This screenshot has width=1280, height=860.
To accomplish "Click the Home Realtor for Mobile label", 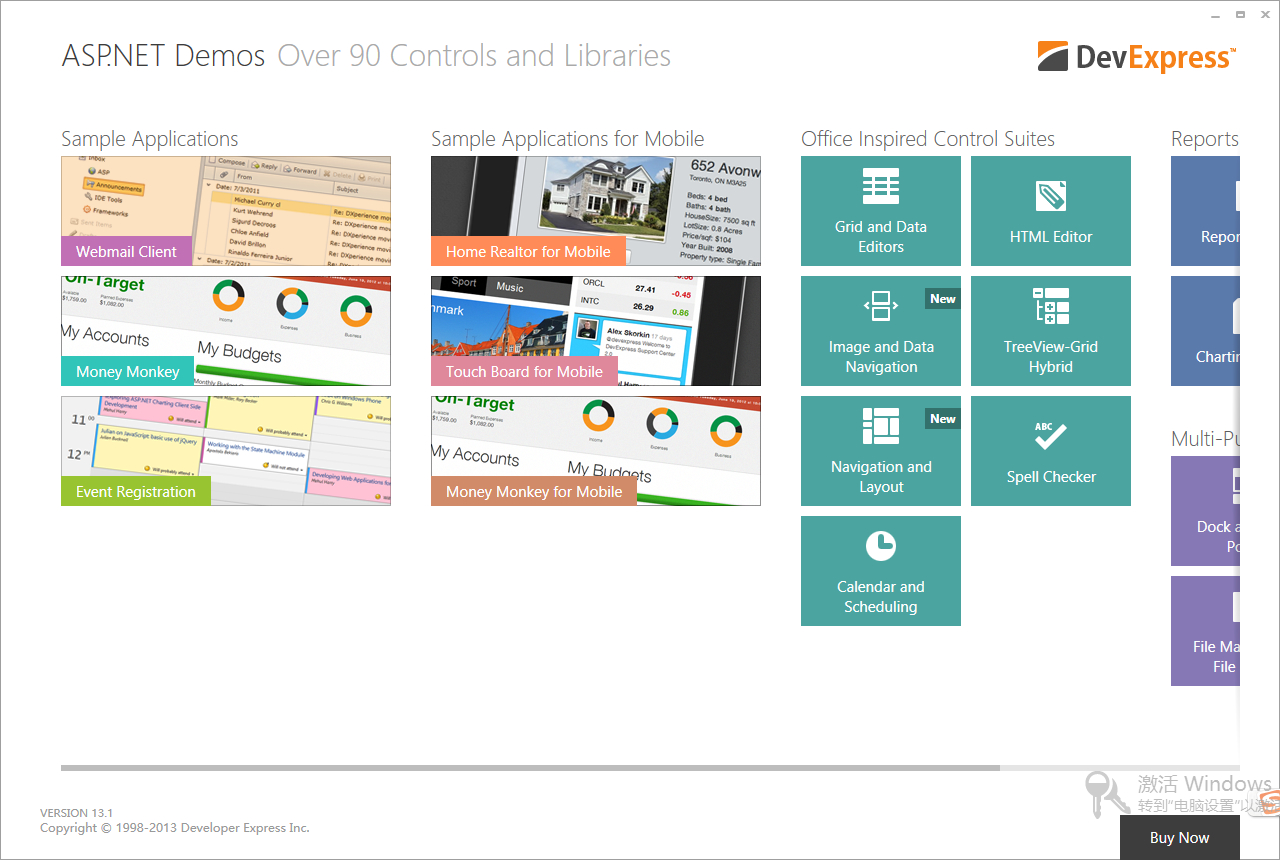I will pos(528,251).
